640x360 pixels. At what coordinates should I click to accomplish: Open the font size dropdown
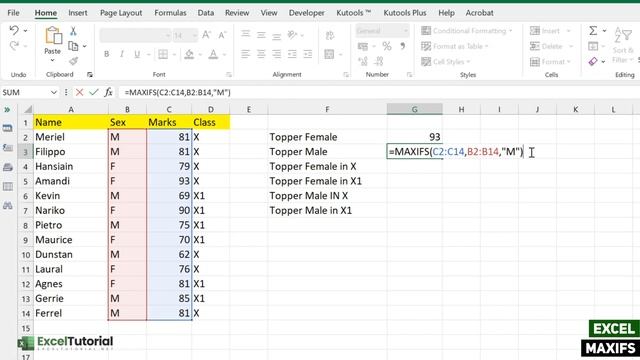(194, 36)
